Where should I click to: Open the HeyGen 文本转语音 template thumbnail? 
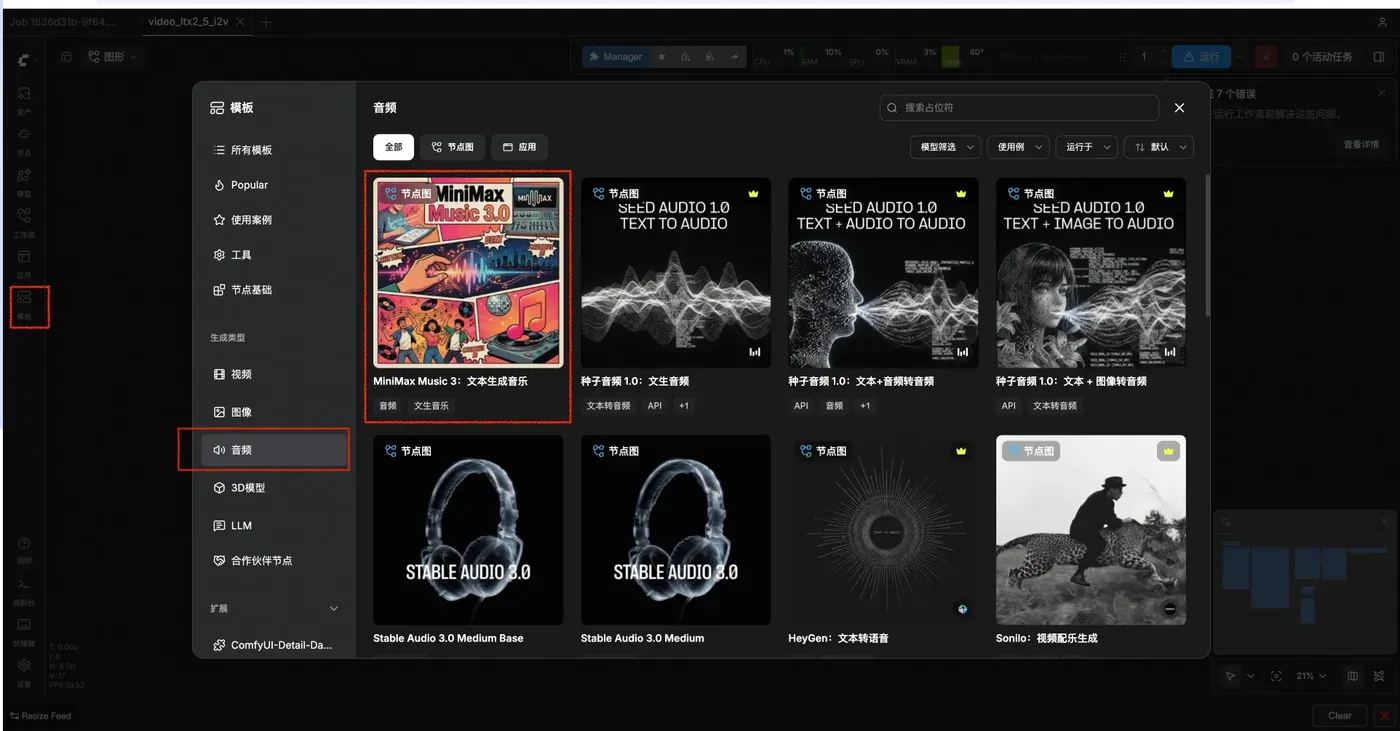pos(883,530)
